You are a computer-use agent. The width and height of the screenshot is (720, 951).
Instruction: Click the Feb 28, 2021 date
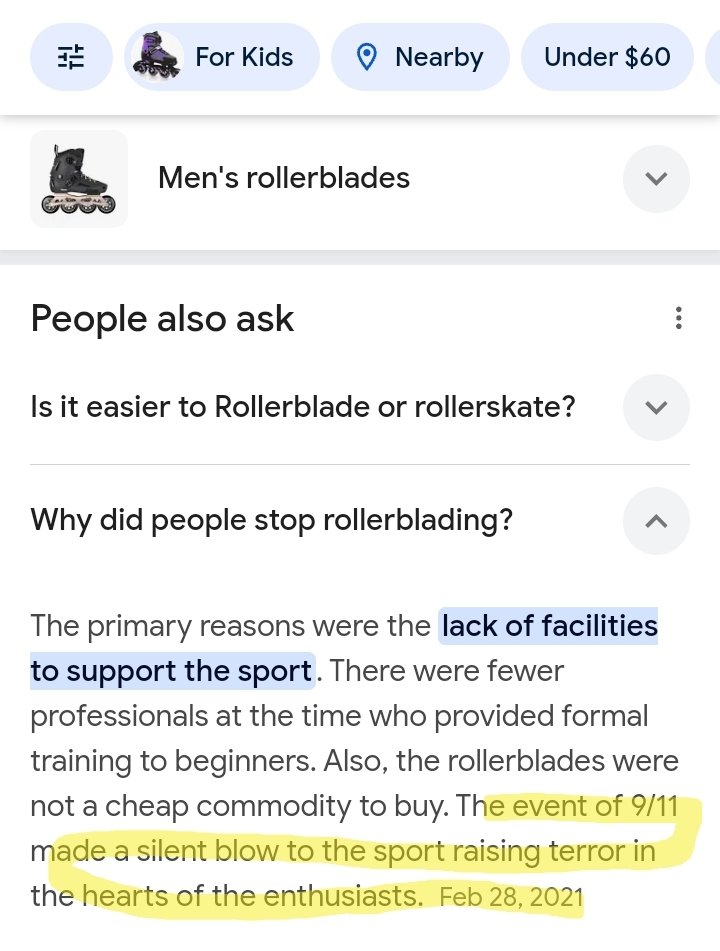[510, 897]
